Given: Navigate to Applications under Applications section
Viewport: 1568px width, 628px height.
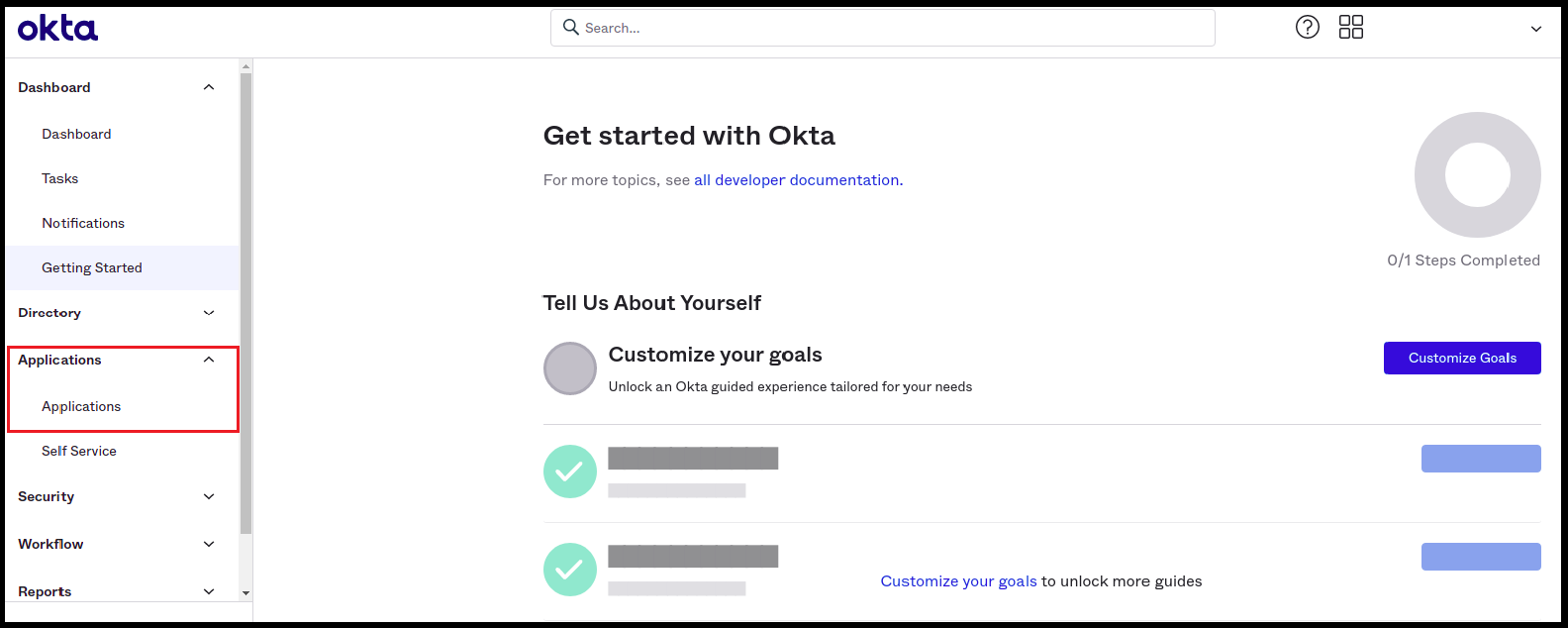Looking at the screenshot, I should tap(81, 406).
